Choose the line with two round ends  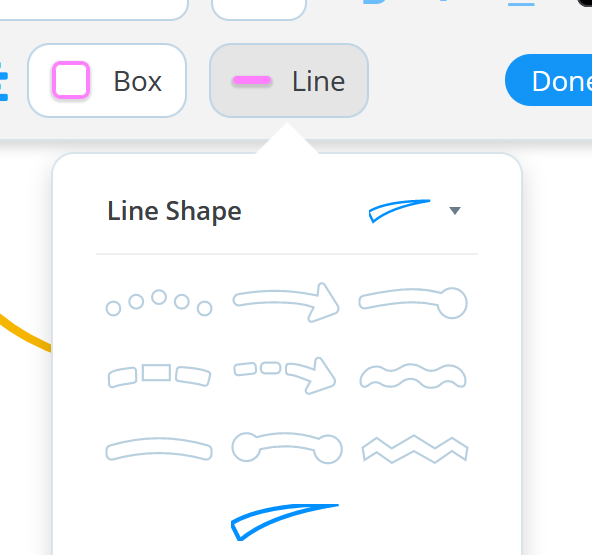tap(287, 448)
